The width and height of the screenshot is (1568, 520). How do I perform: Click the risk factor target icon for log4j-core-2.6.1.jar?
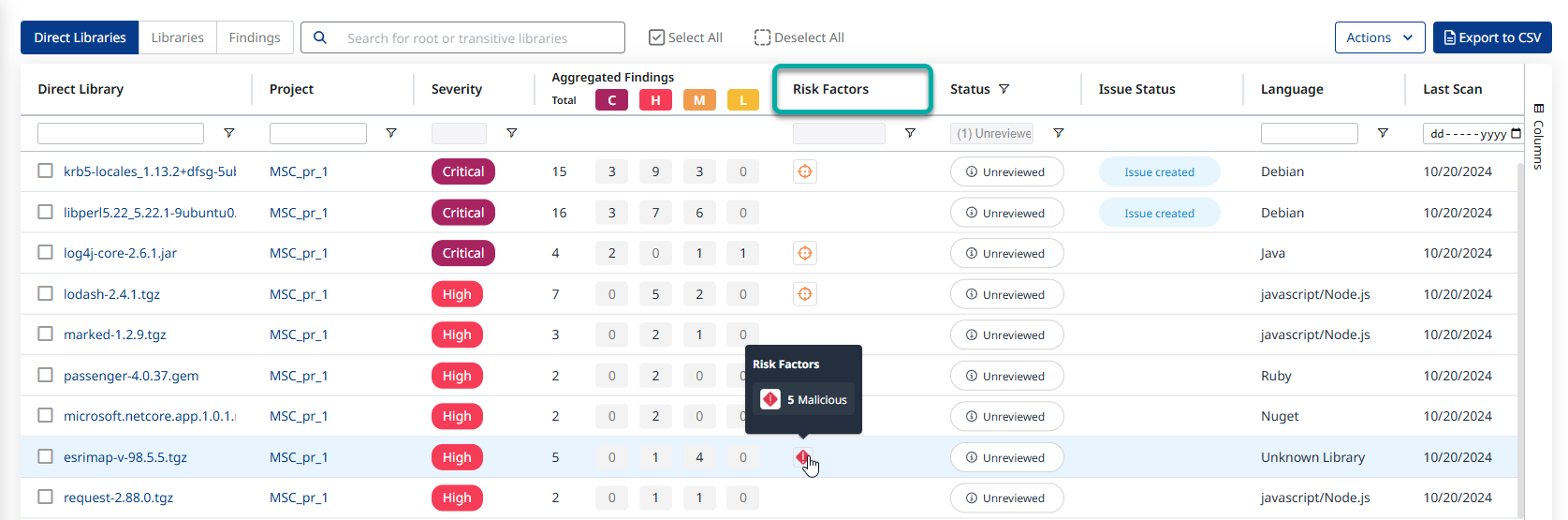pos(804,253)
